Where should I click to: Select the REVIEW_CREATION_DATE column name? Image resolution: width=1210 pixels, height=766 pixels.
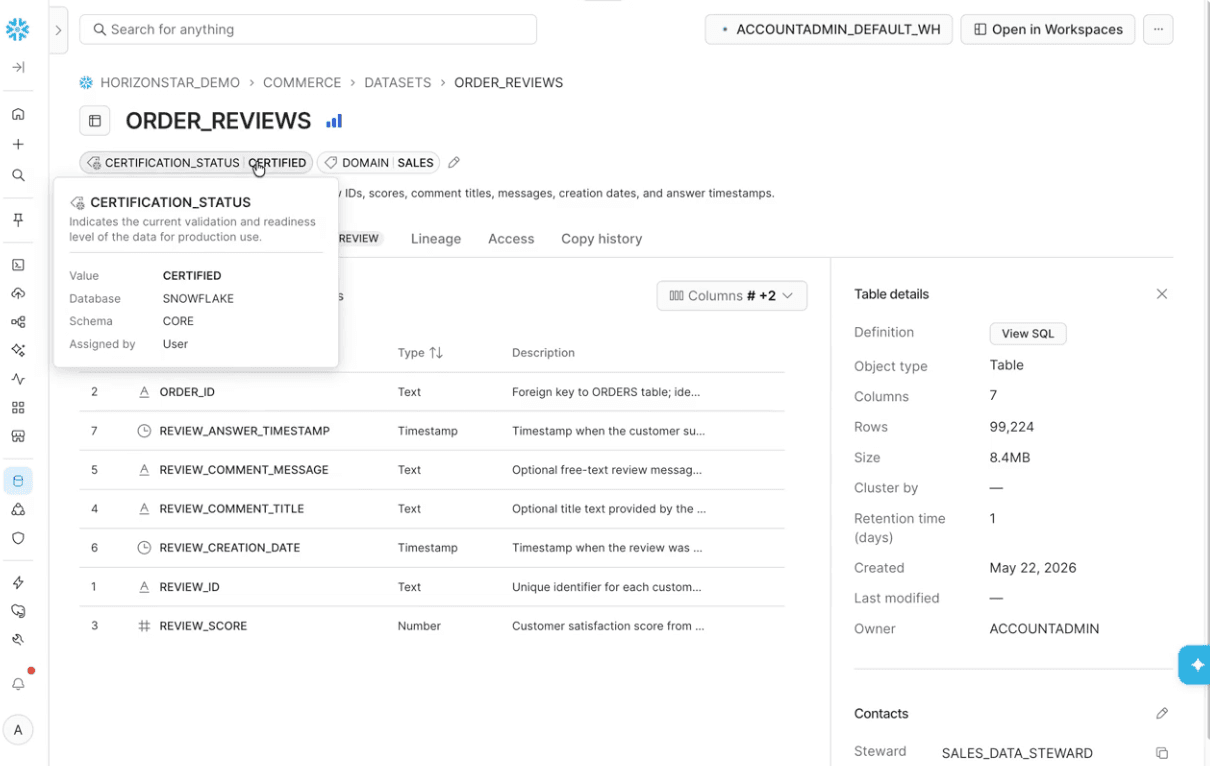coord(230,548)
